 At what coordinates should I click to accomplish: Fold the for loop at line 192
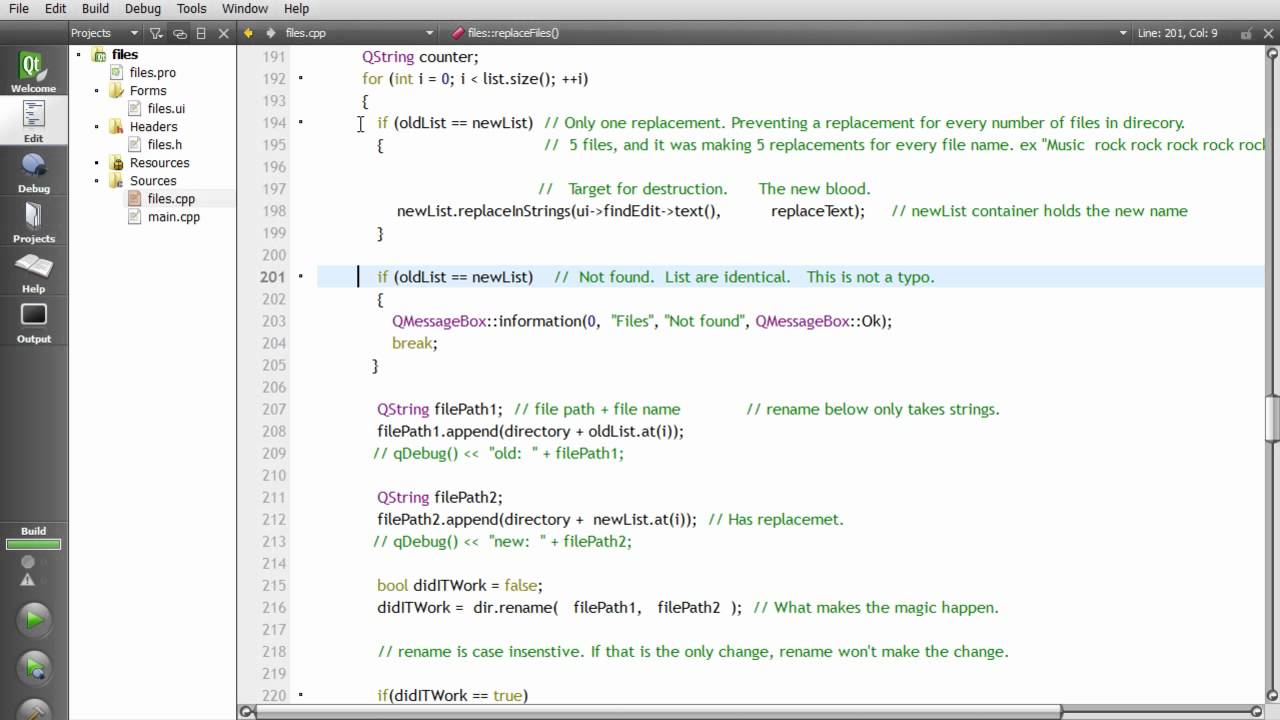coord(301,78)
